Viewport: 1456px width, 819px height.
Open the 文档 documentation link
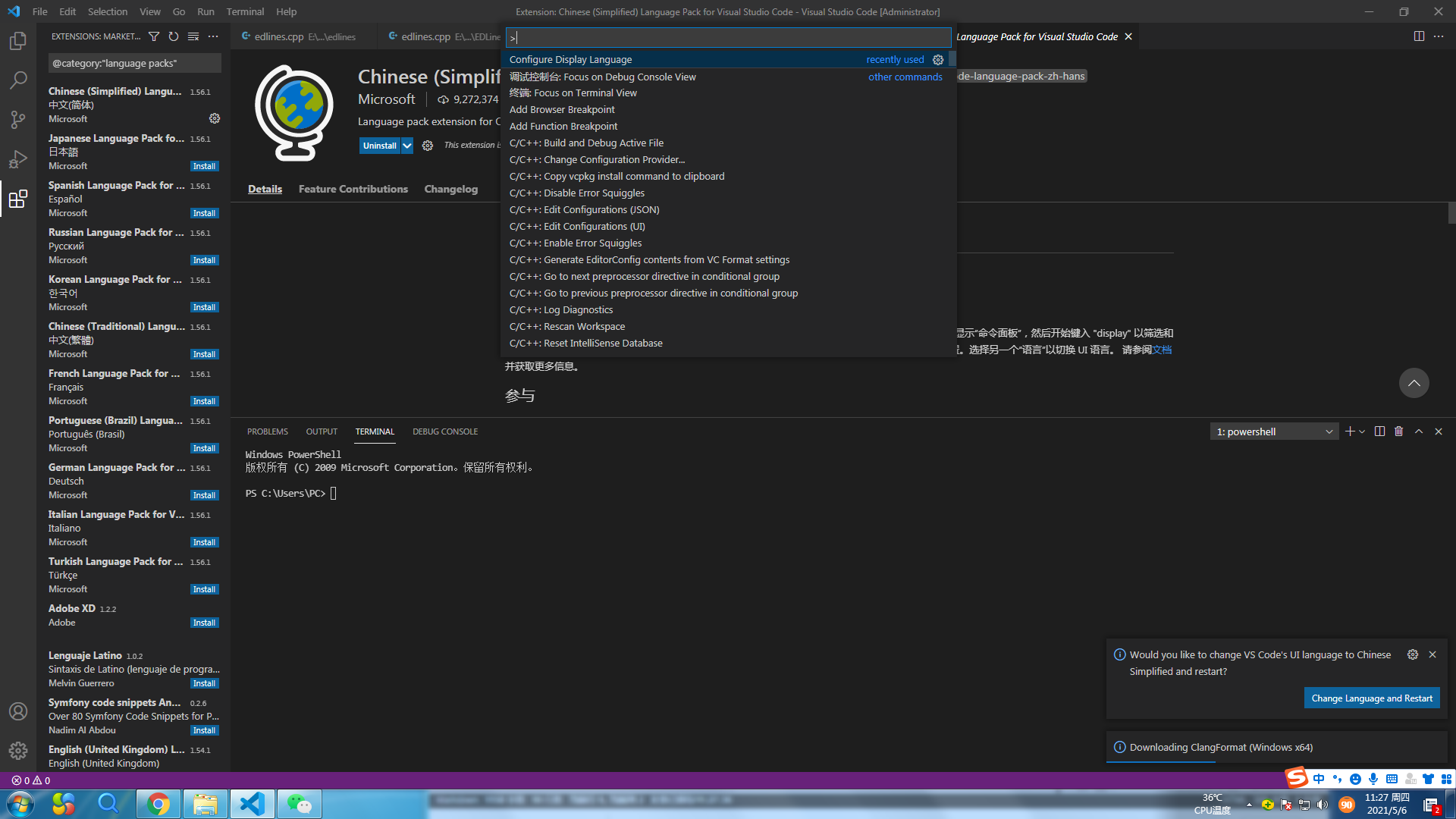[x=1162, y=350]
